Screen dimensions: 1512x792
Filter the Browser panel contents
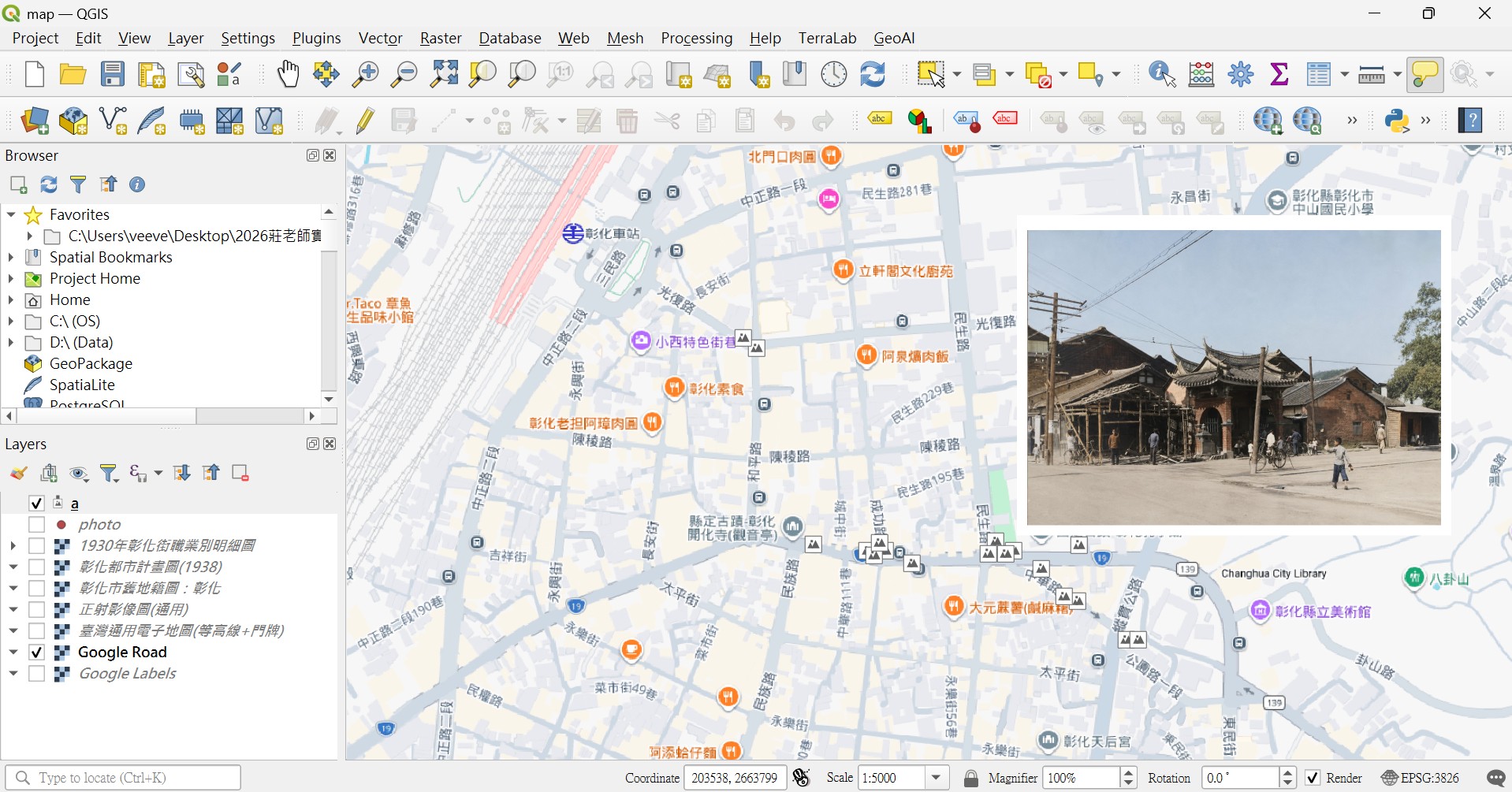pyautogui.click(x=78, y=184)
